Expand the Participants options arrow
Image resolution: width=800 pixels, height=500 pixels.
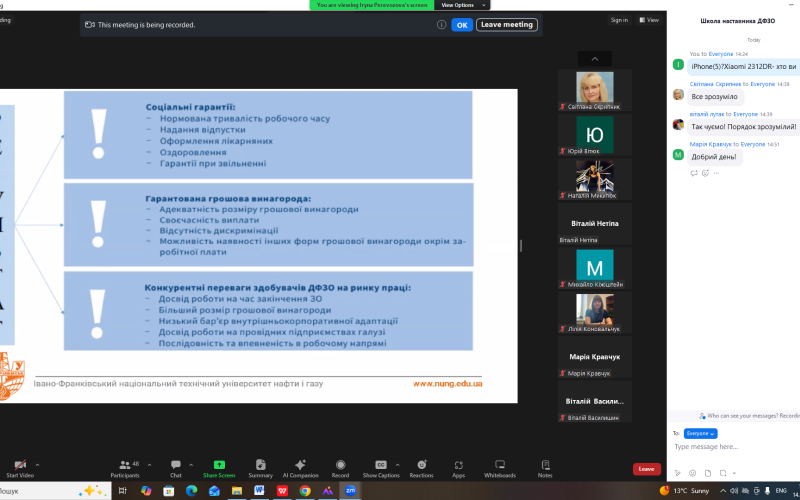point(149,465)
